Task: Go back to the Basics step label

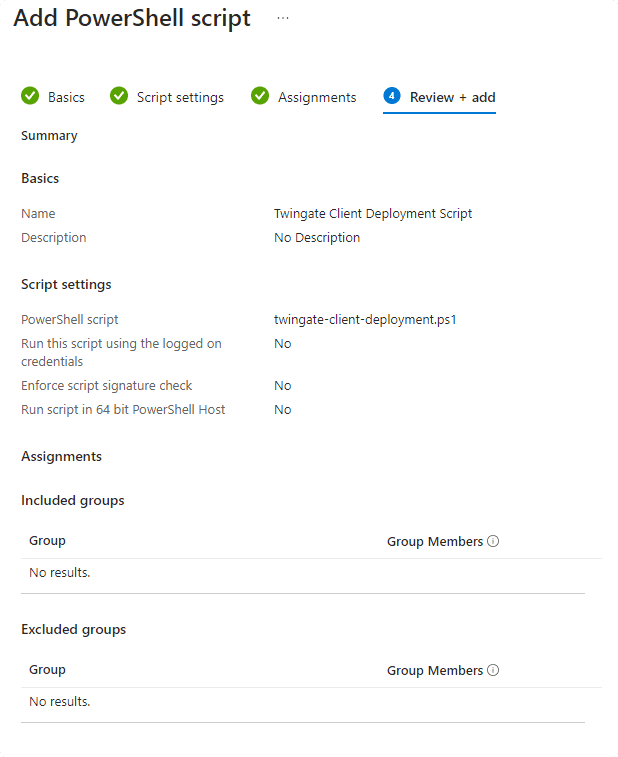Action: click(66, 97)
